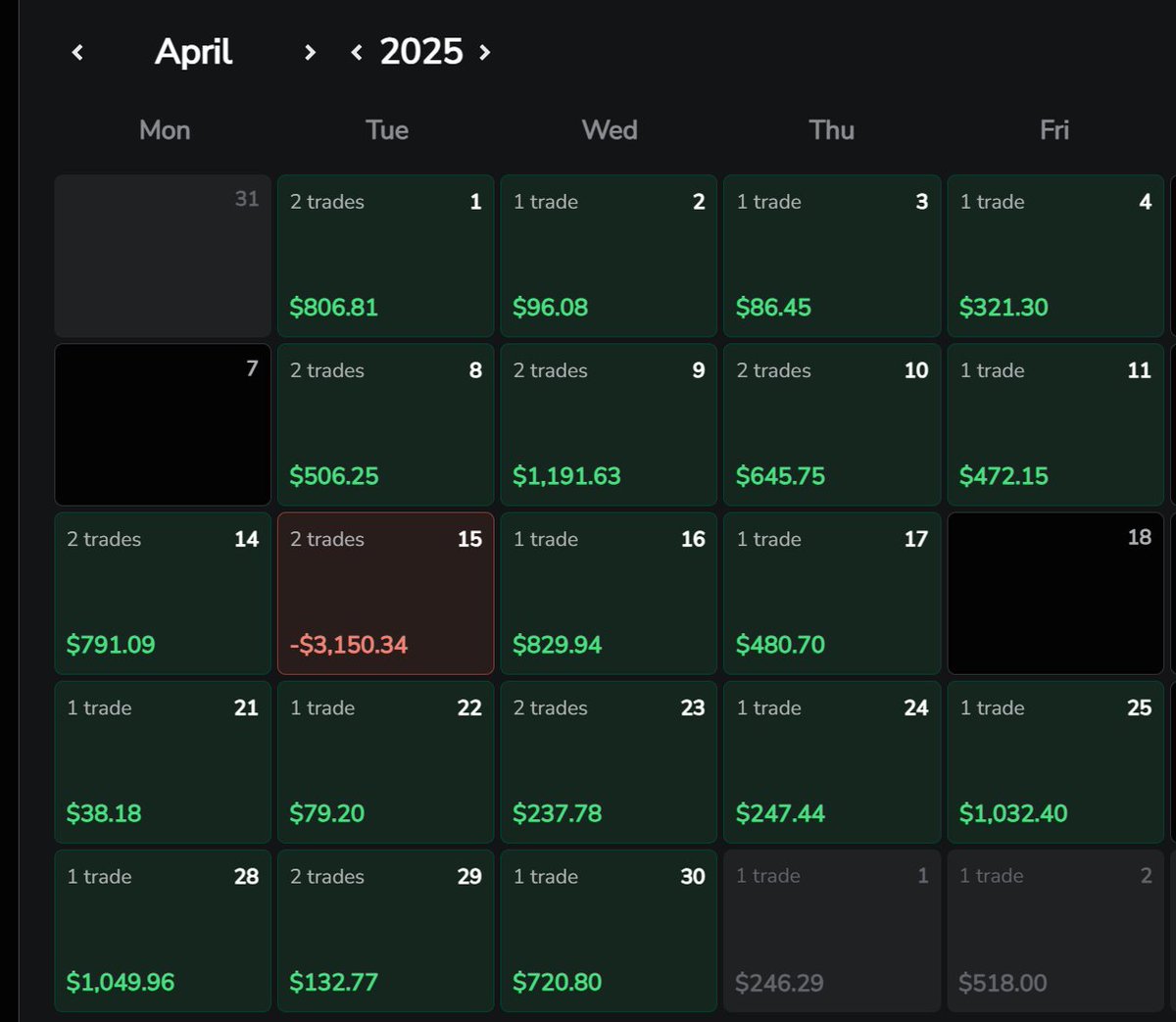Click the Fri column header
Image resolution: width=1176 pixels, height=1022 pixels.
click(1054, 130)
